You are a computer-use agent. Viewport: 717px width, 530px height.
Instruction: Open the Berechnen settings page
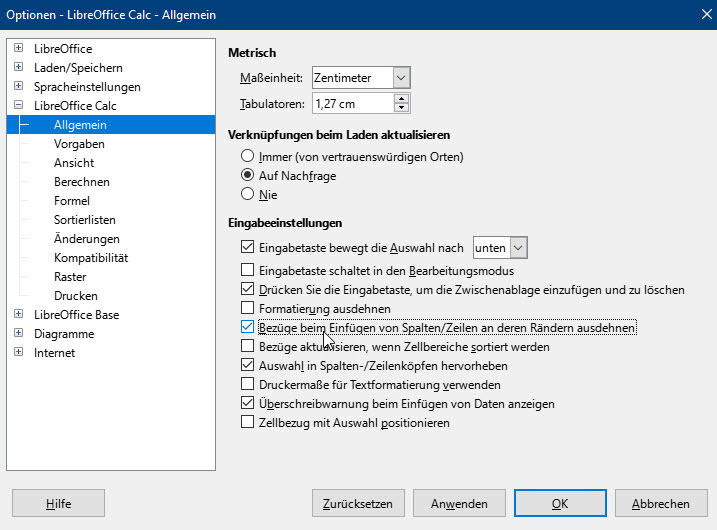coord(82,182)
